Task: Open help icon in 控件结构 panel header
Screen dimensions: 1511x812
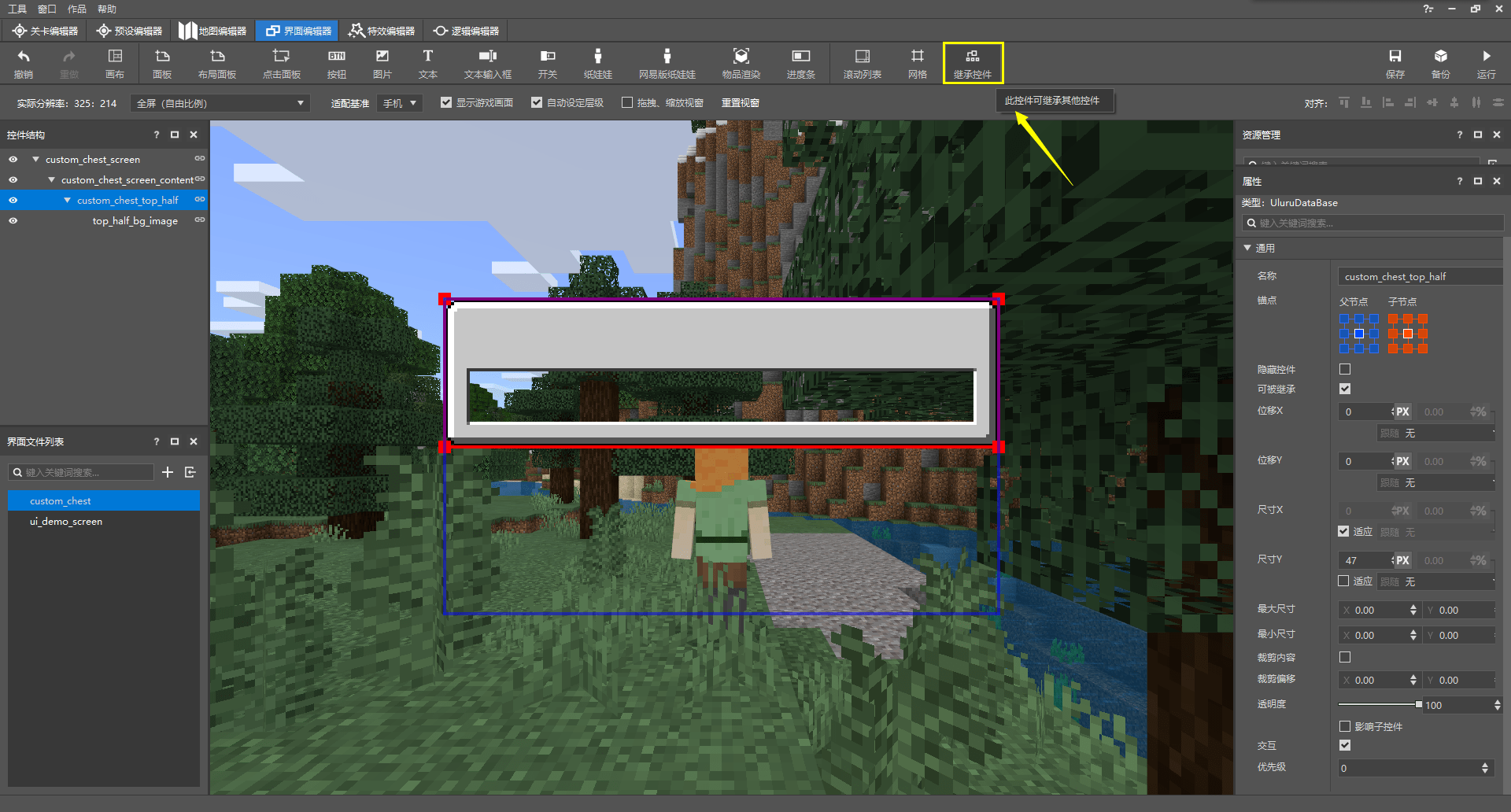Action: click(x=156, y=135)
